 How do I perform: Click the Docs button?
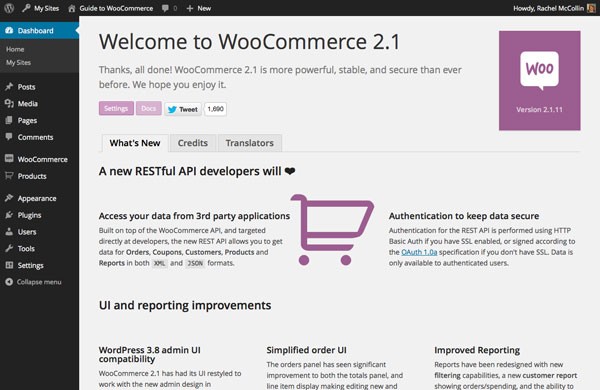click(x=148, y=108)
